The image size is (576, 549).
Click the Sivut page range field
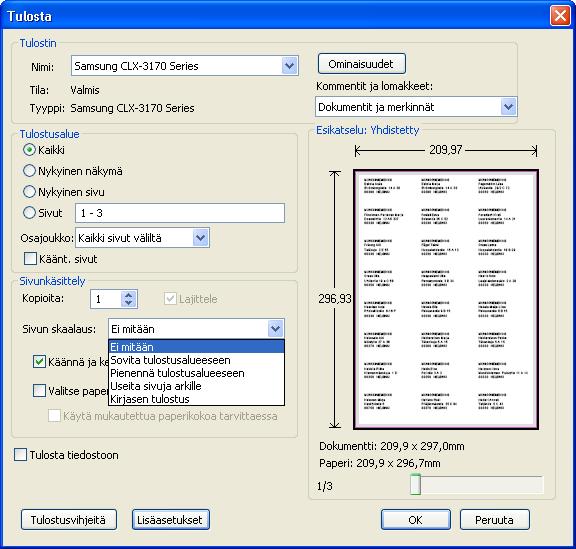point(180,213)
